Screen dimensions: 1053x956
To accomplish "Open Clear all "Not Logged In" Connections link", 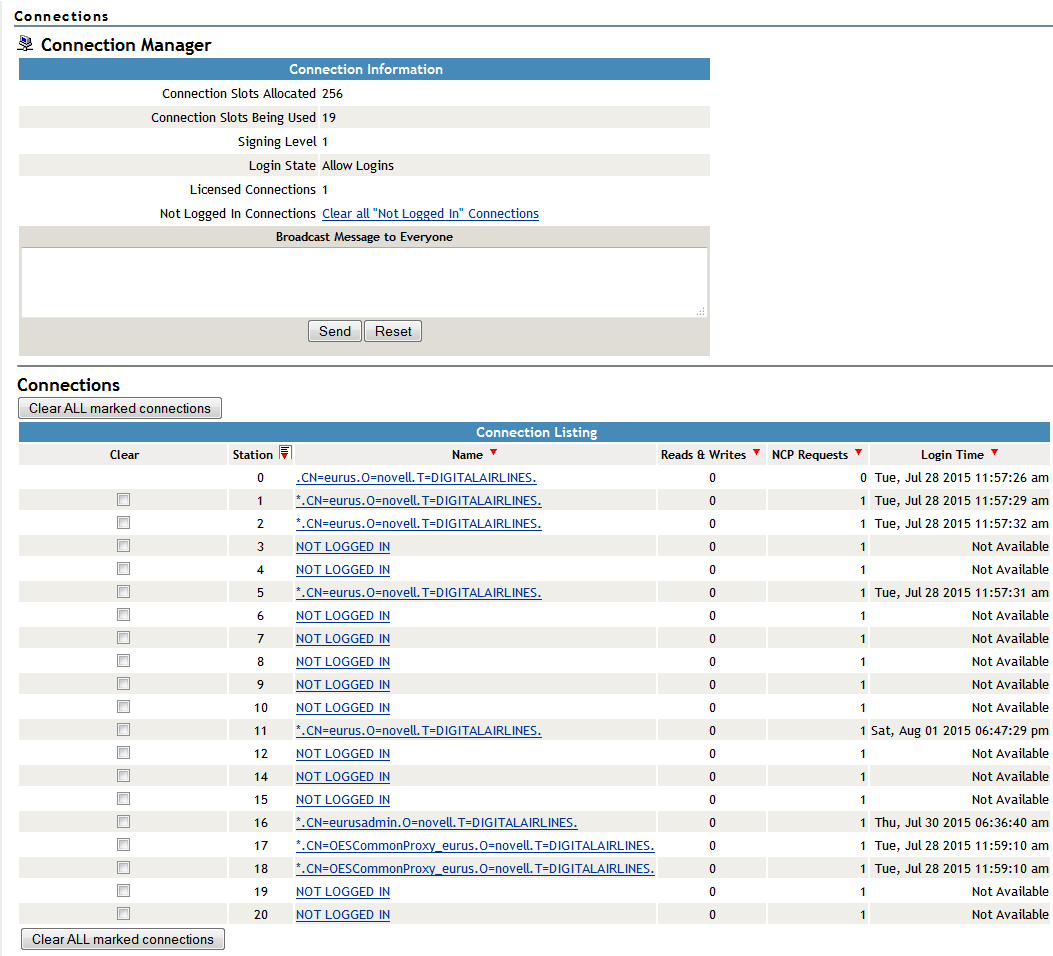I will (430, 214).
